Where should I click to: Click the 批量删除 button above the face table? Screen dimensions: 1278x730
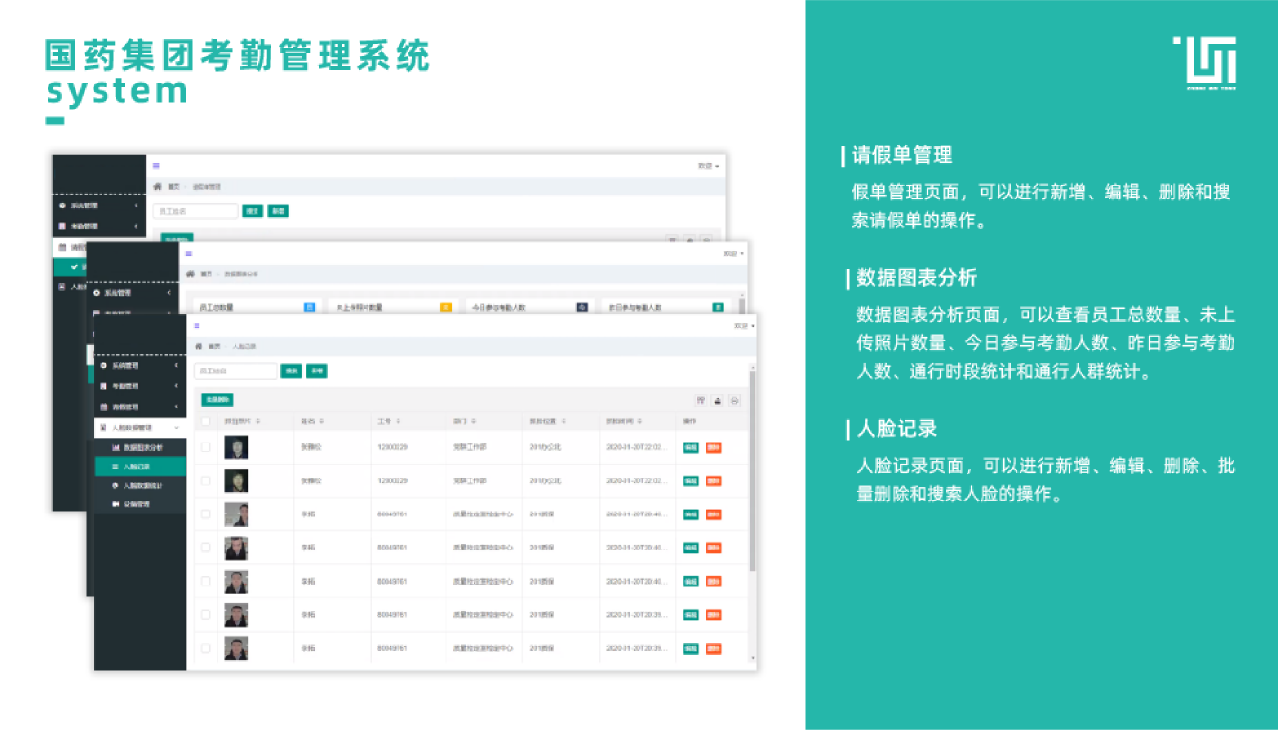(x=217, y=400)
